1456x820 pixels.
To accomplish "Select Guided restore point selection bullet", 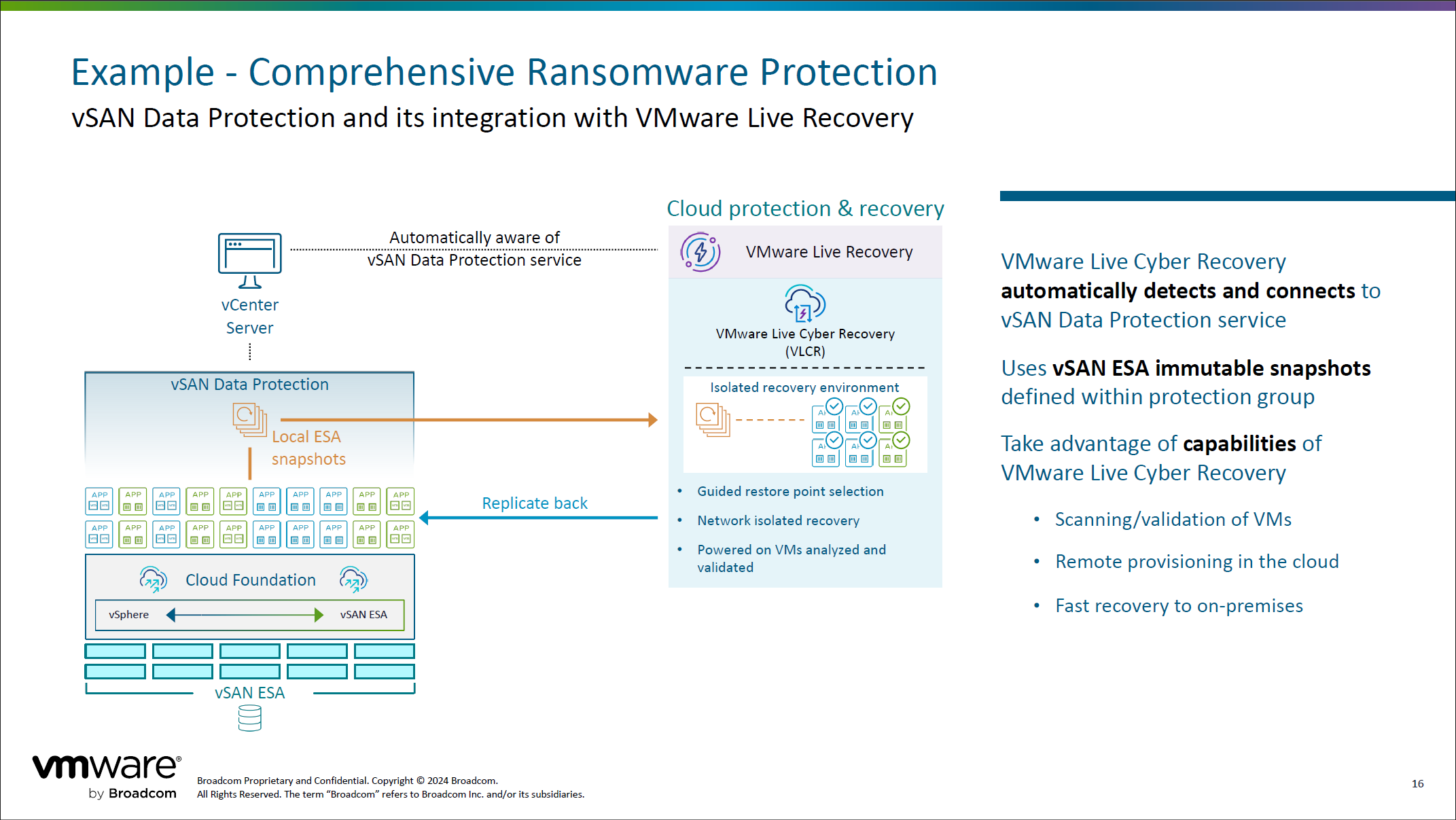I will pyautogui.click(x=789, y=491).
